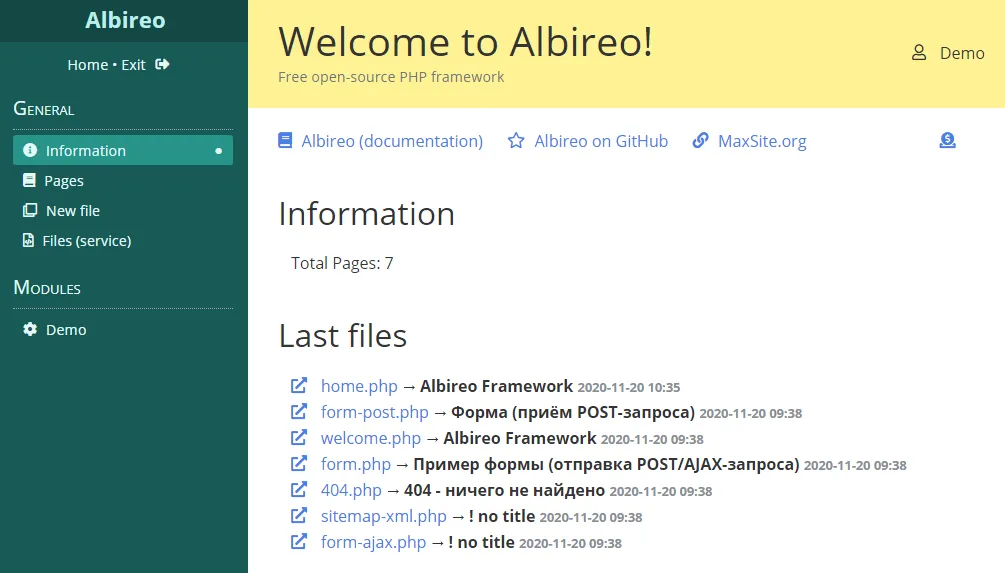Click the donate icon at top right
1005x573 pixels.
click(947, 141)
